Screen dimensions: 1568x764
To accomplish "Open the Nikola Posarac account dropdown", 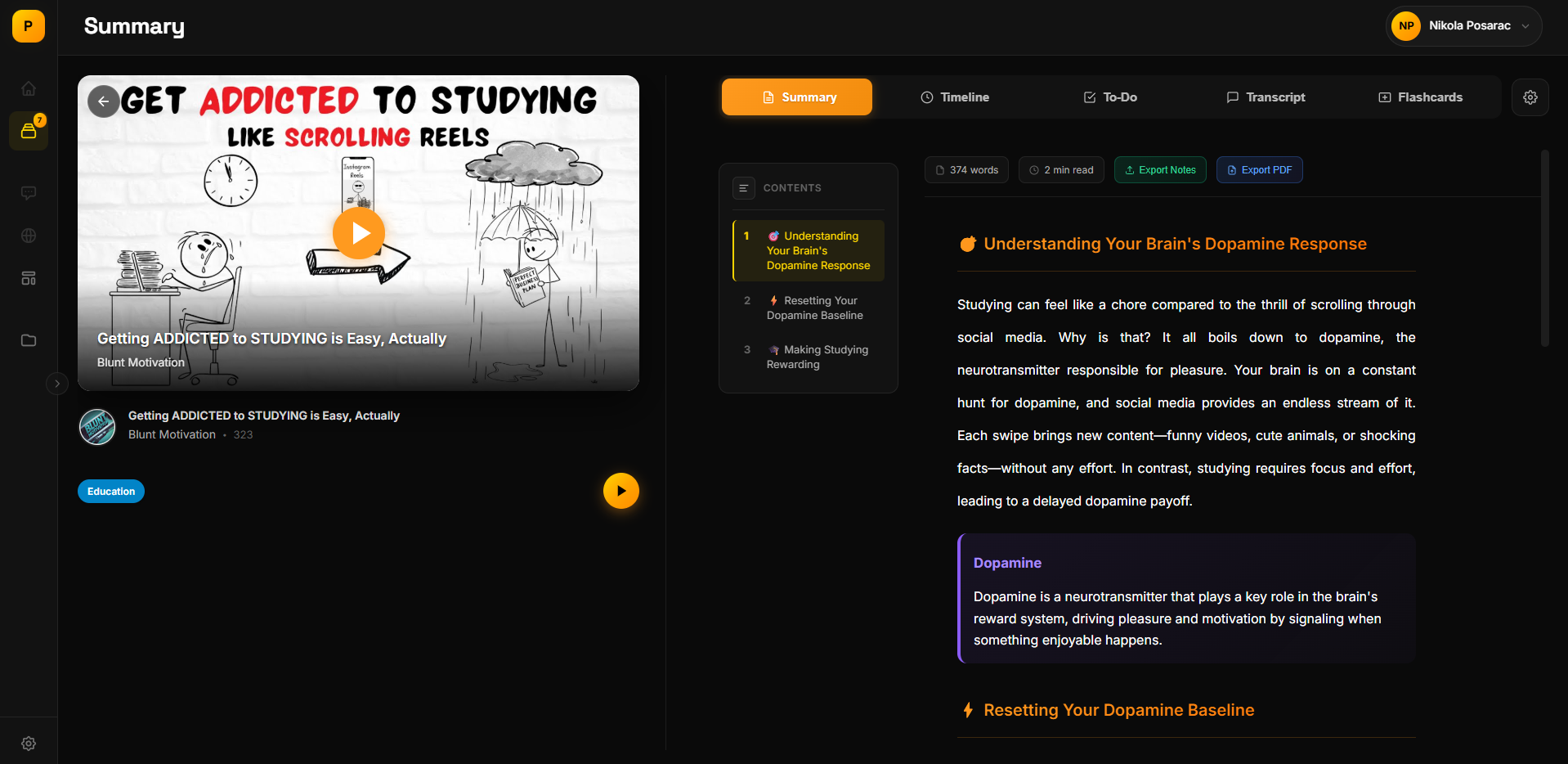I will pos(1463,26).
